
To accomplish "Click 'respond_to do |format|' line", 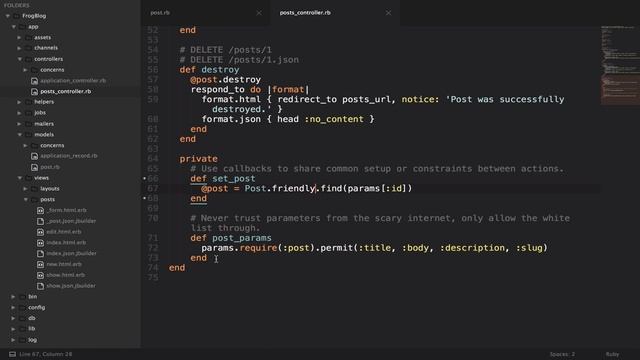I will (x=250, y=89).
